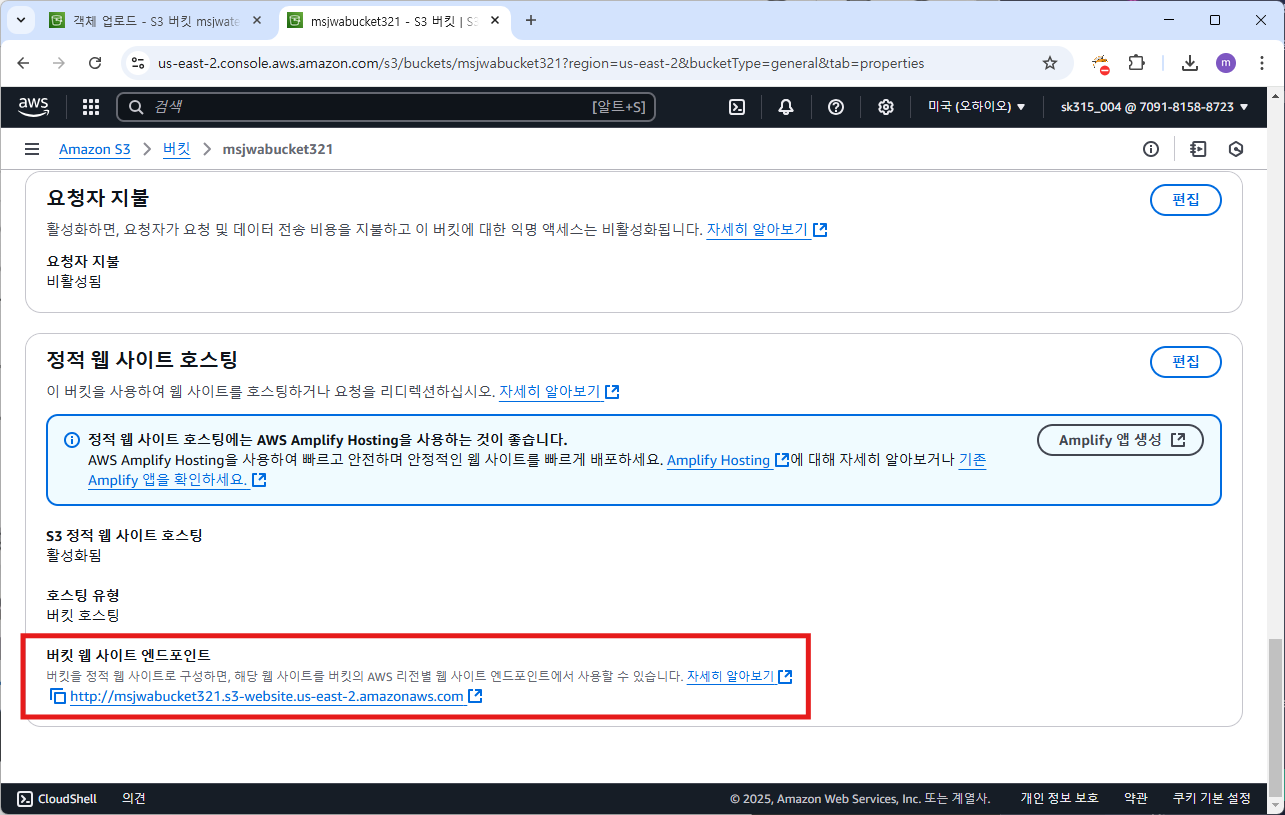Click the browser address bar URL

coord(541,63)
